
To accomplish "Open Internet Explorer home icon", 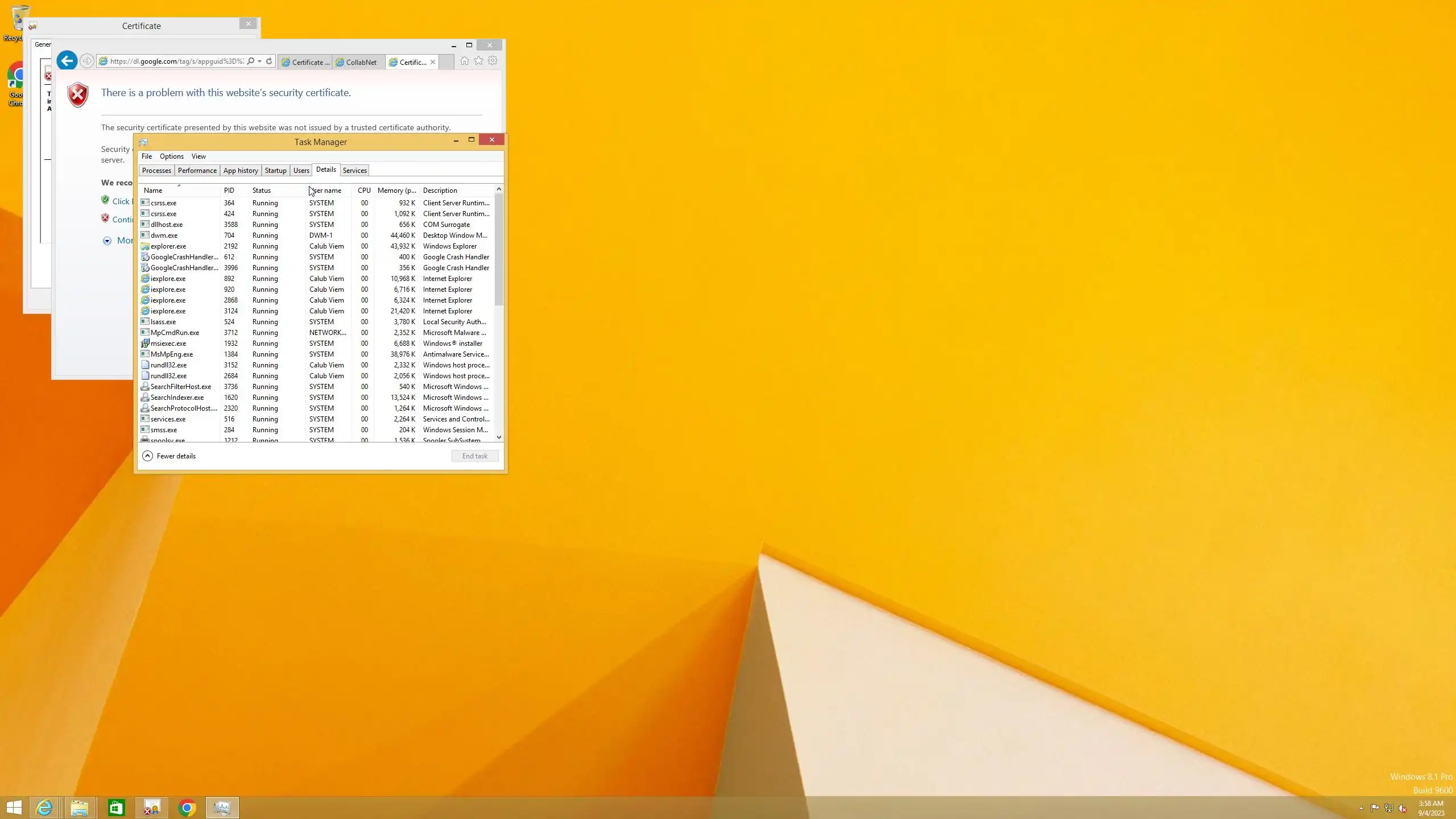I will click(x=465, y=61).
